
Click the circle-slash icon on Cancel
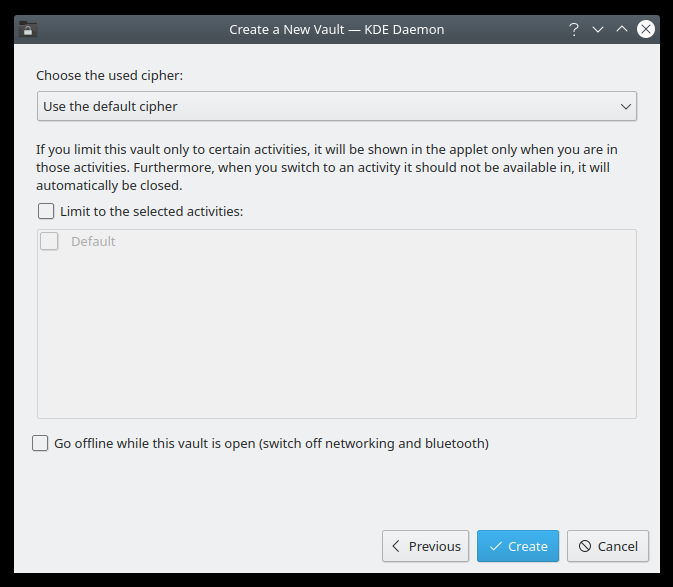(x=584, y=546)
